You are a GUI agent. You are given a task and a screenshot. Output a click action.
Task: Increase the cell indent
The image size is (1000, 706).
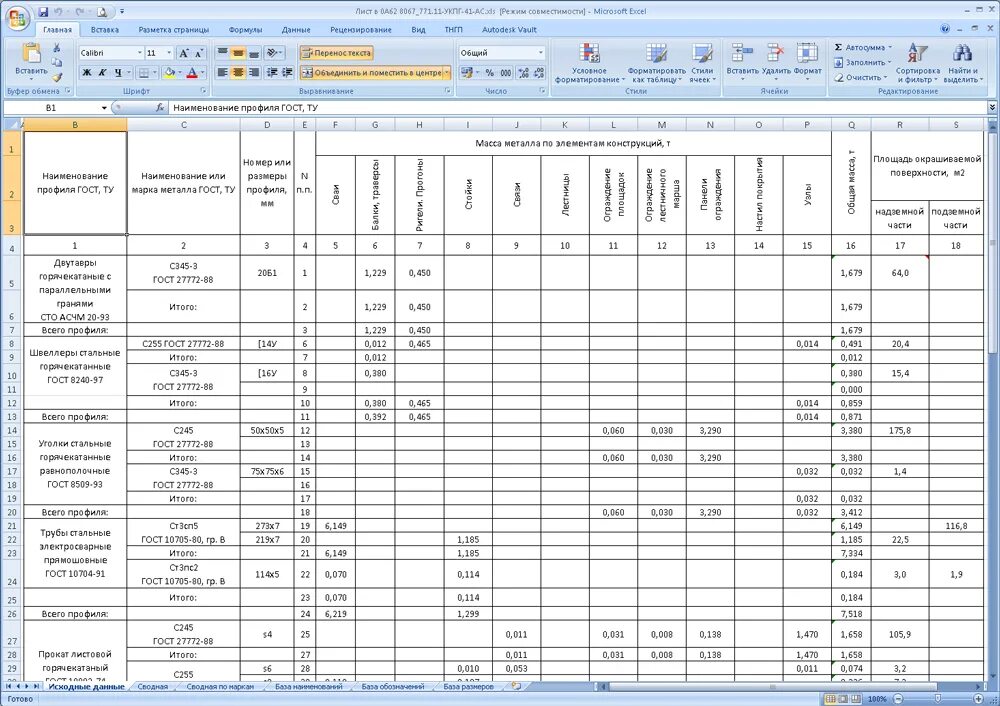click(x=288, y=73)
